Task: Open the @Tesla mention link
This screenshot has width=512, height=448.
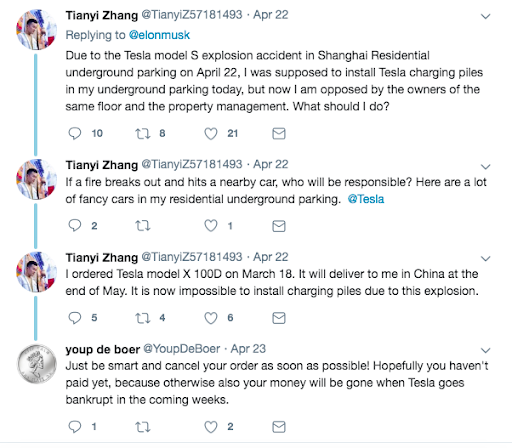Action: click(x=366, y=199)
